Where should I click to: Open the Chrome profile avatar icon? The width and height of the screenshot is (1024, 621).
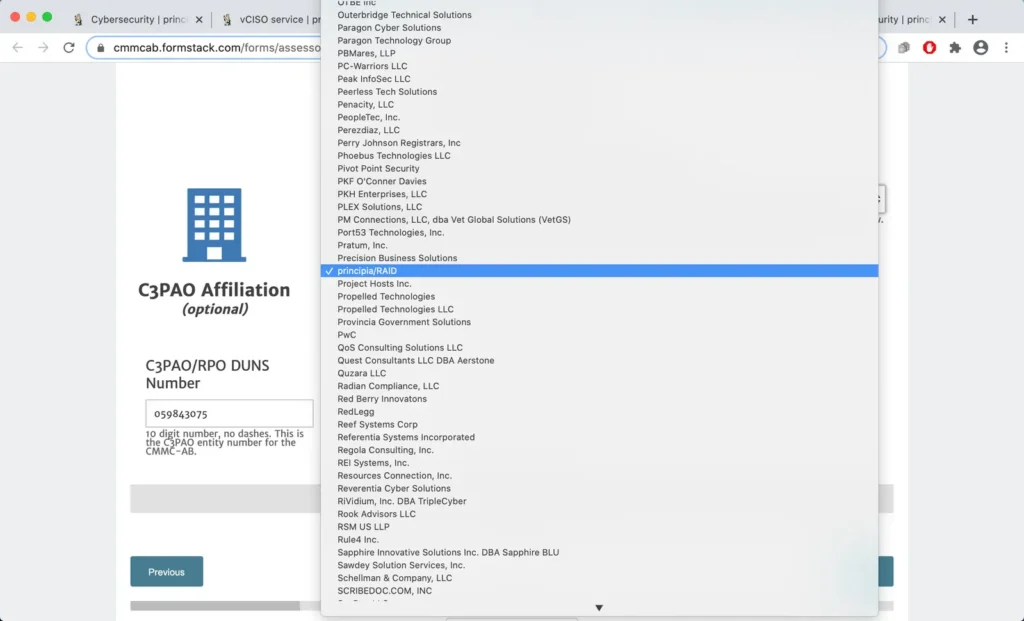coord(980,48)
